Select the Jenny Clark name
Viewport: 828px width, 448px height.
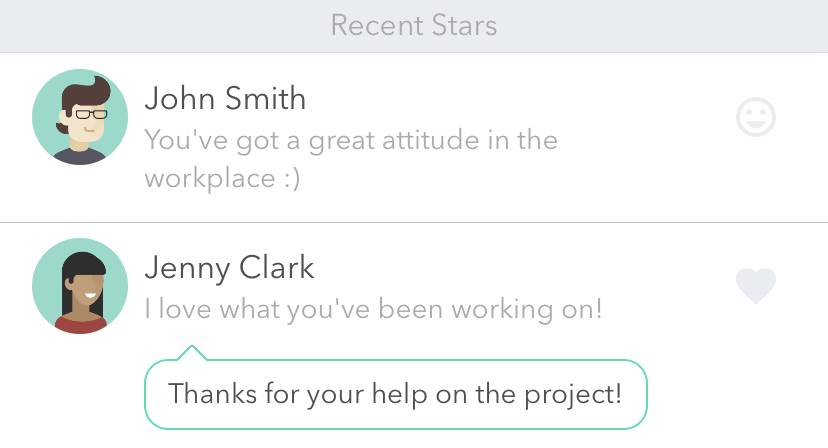pyautogui.click(x=229, y=268)
